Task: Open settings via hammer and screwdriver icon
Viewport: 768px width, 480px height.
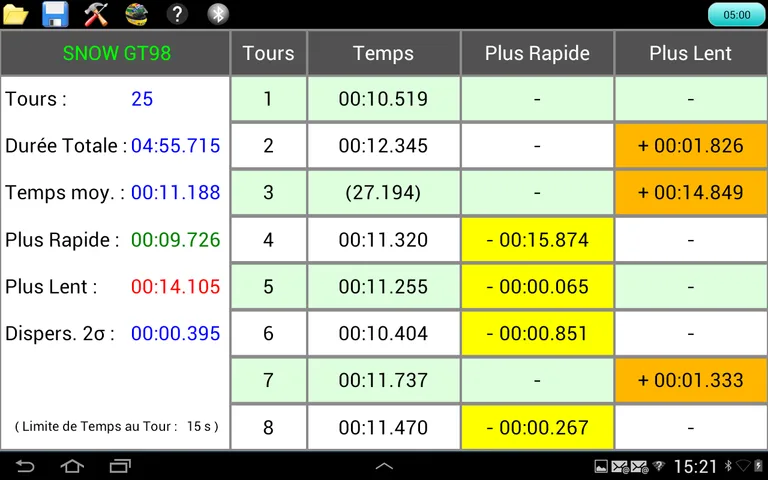Action: point(96,14)
